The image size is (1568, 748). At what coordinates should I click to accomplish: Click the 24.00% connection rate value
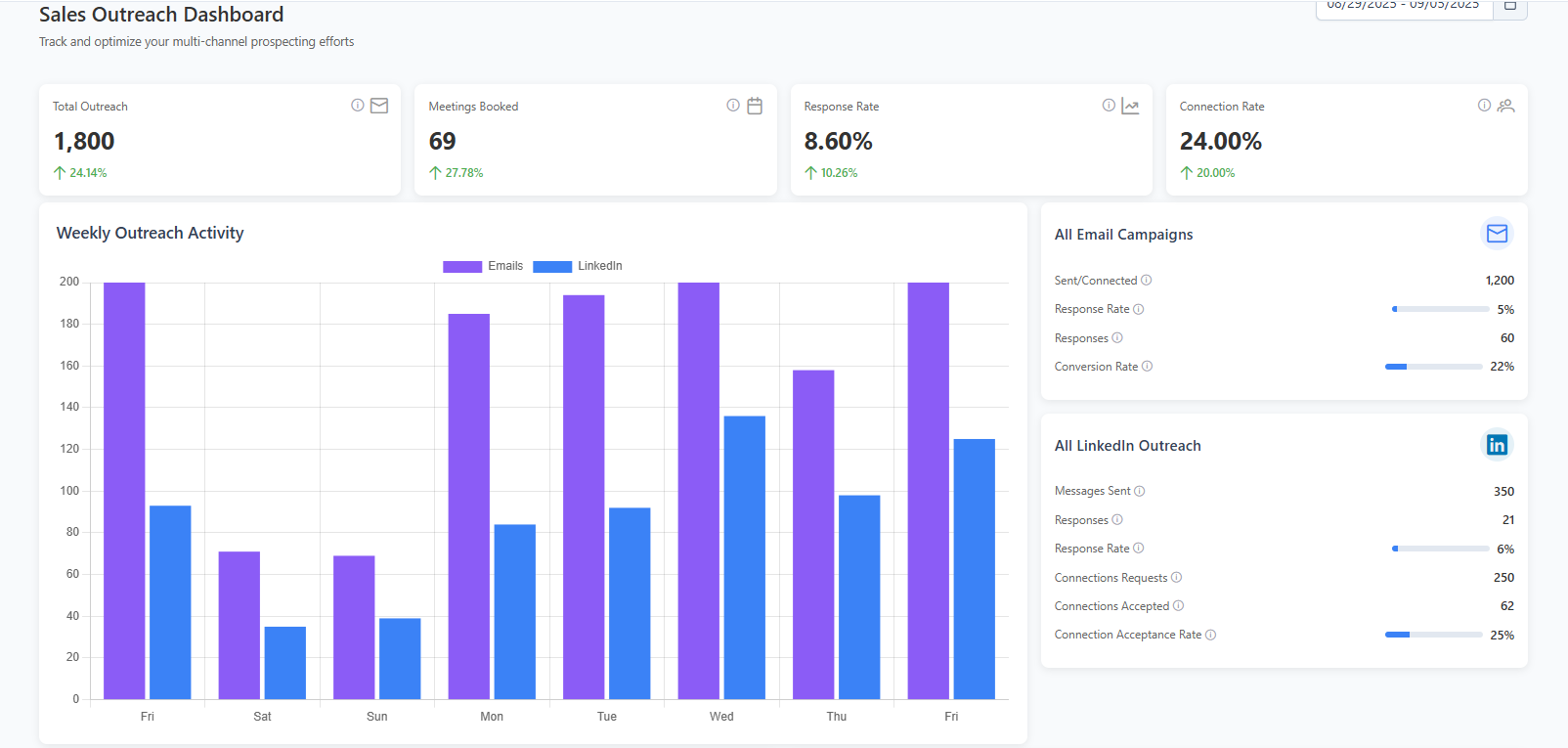[1221, 142]
